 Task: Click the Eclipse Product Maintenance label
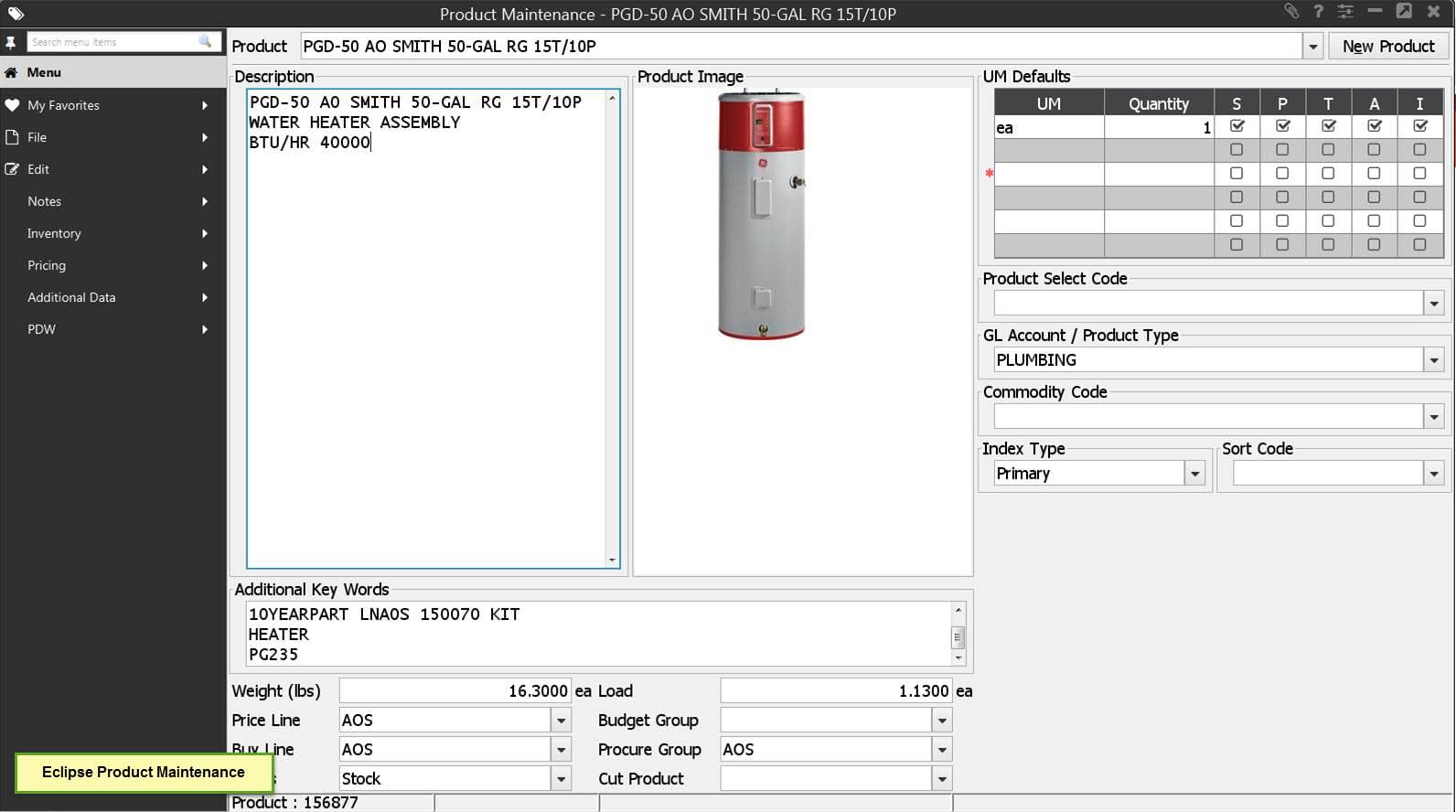coord(144,772)
